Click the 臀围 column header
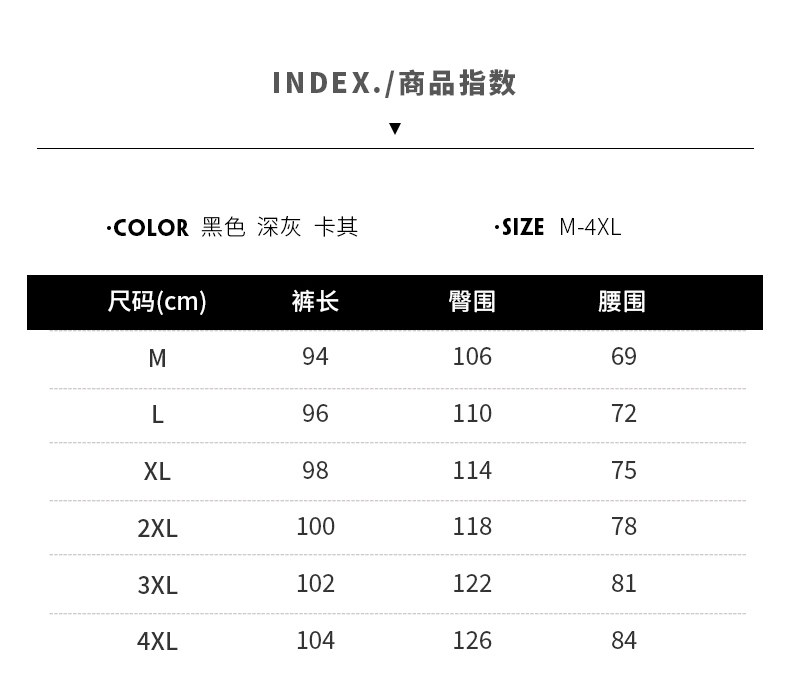 pos(472,301)
